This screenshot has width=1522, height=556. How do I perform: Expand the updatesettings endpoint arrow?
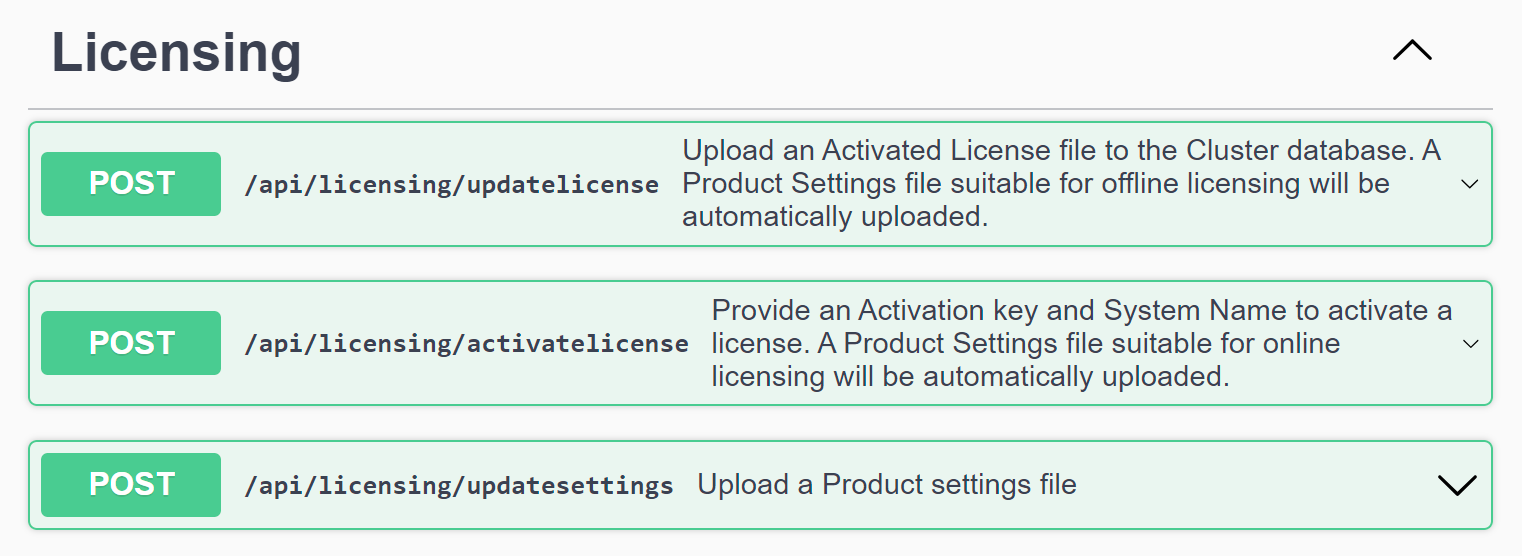click(x=1456, y=485)
